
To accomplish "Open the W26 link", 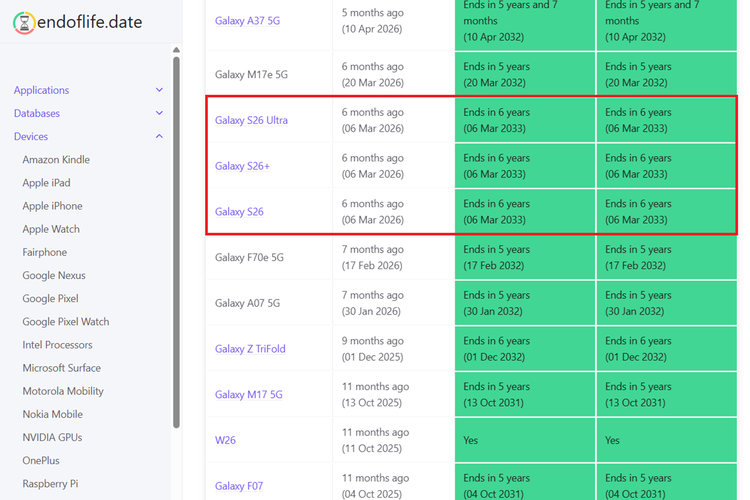I will click(x=225, y=440).
